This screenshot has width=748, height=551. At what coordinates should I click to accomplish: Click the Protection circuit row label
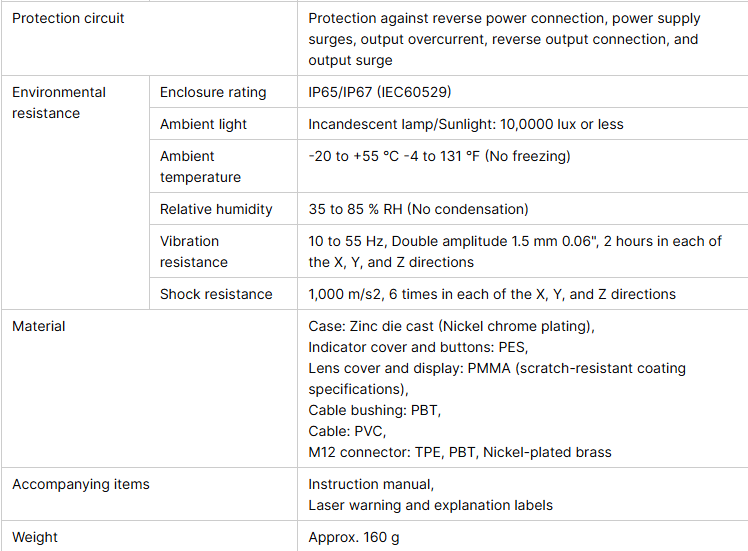click(x=68, y=18)
